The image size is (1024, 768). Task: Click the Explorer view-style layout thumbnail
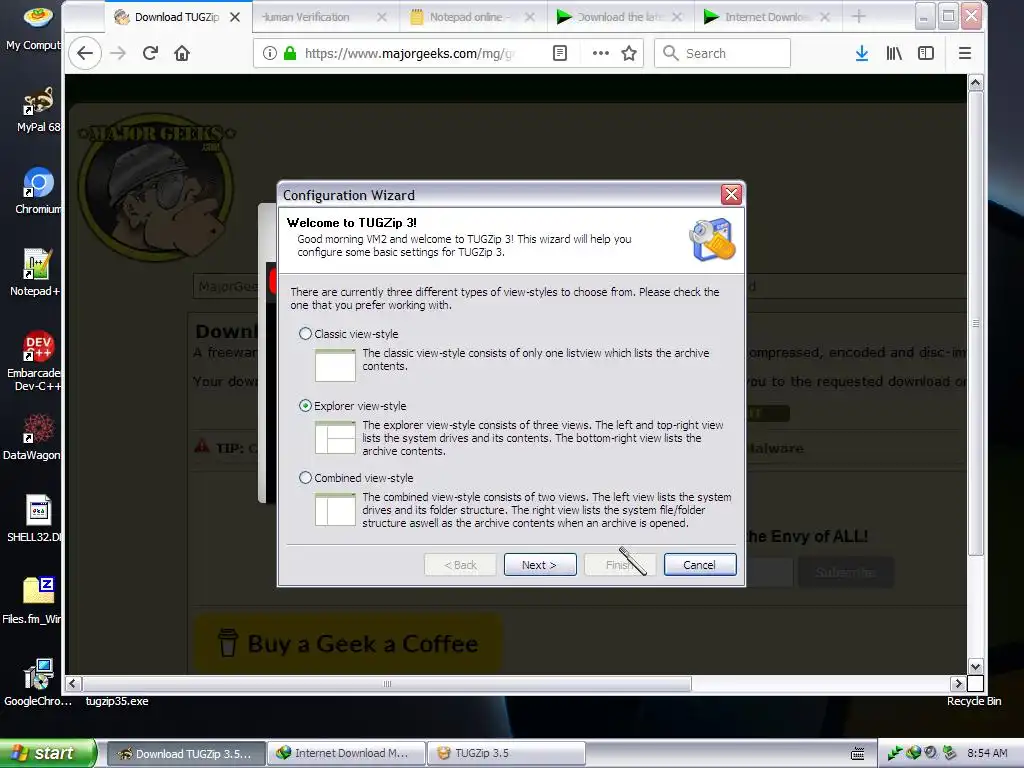(x=335, y=437)
